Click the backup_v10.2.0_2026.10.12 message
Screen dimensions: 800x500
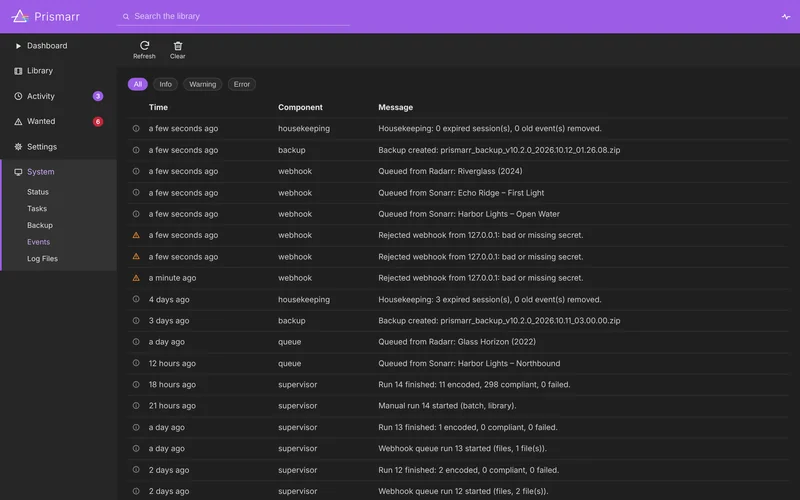coord(499,150)
